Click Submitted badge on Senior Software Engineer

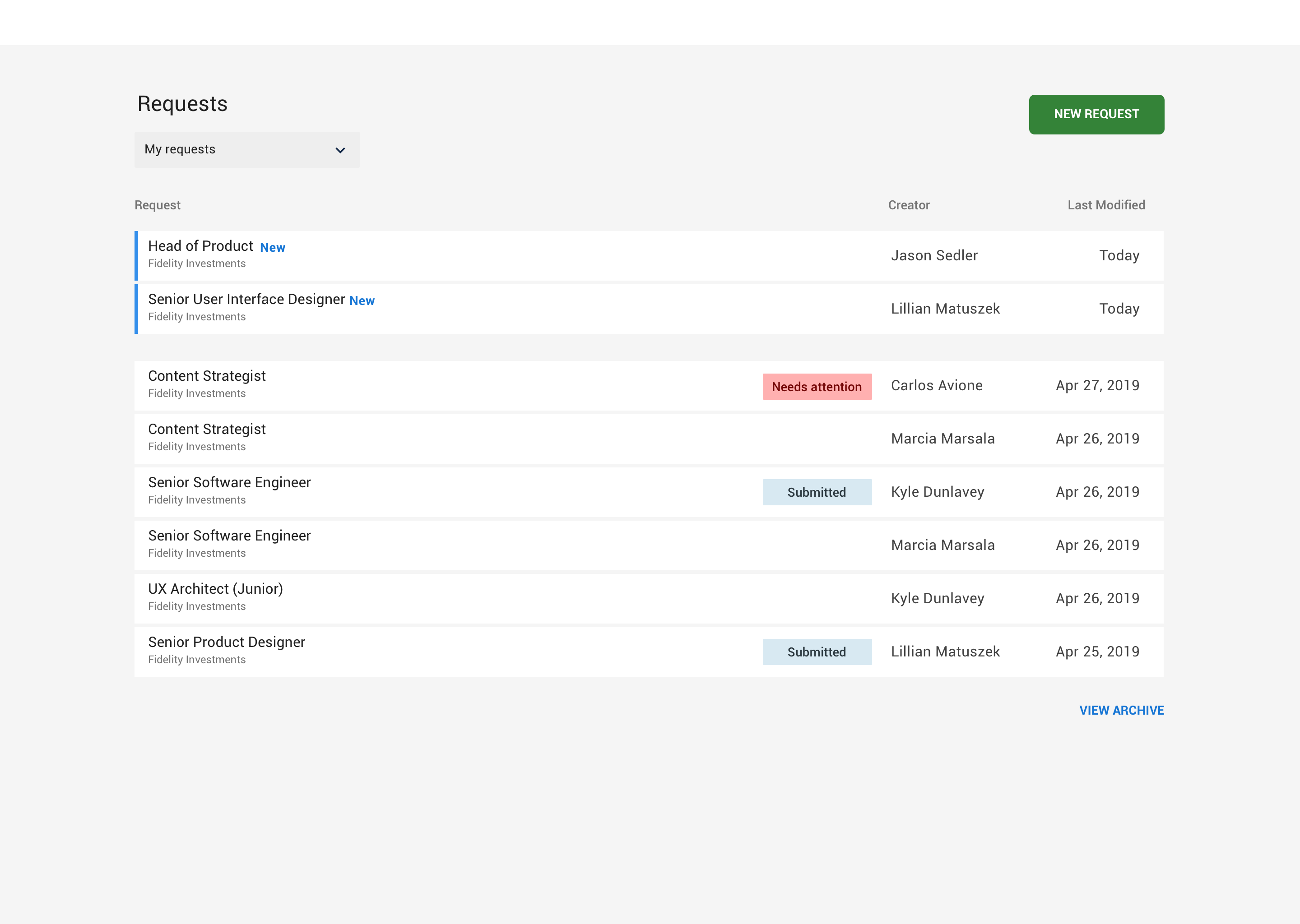816,492
